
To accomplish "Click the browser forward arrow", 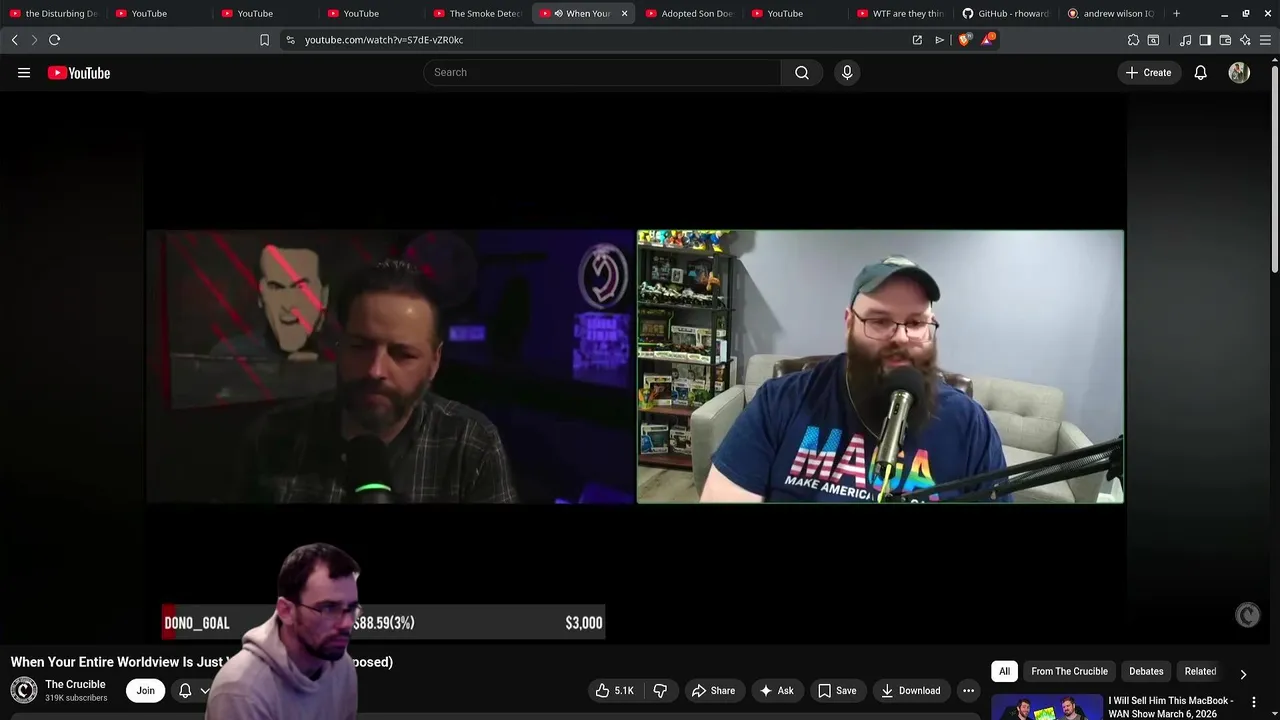I will (34, 40).
